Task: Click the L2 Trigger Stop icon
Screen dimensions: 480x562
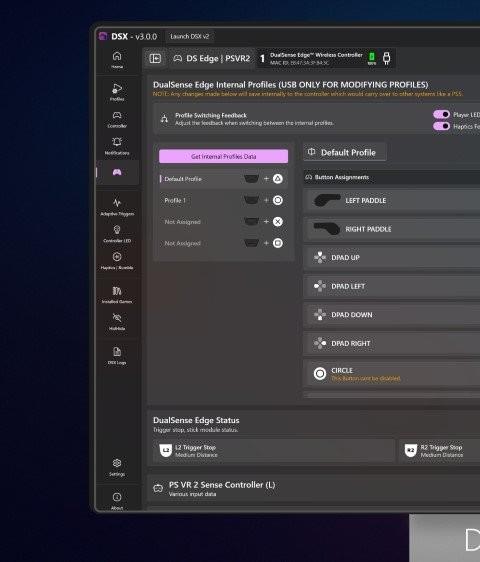Action: (x=165, y=451)
